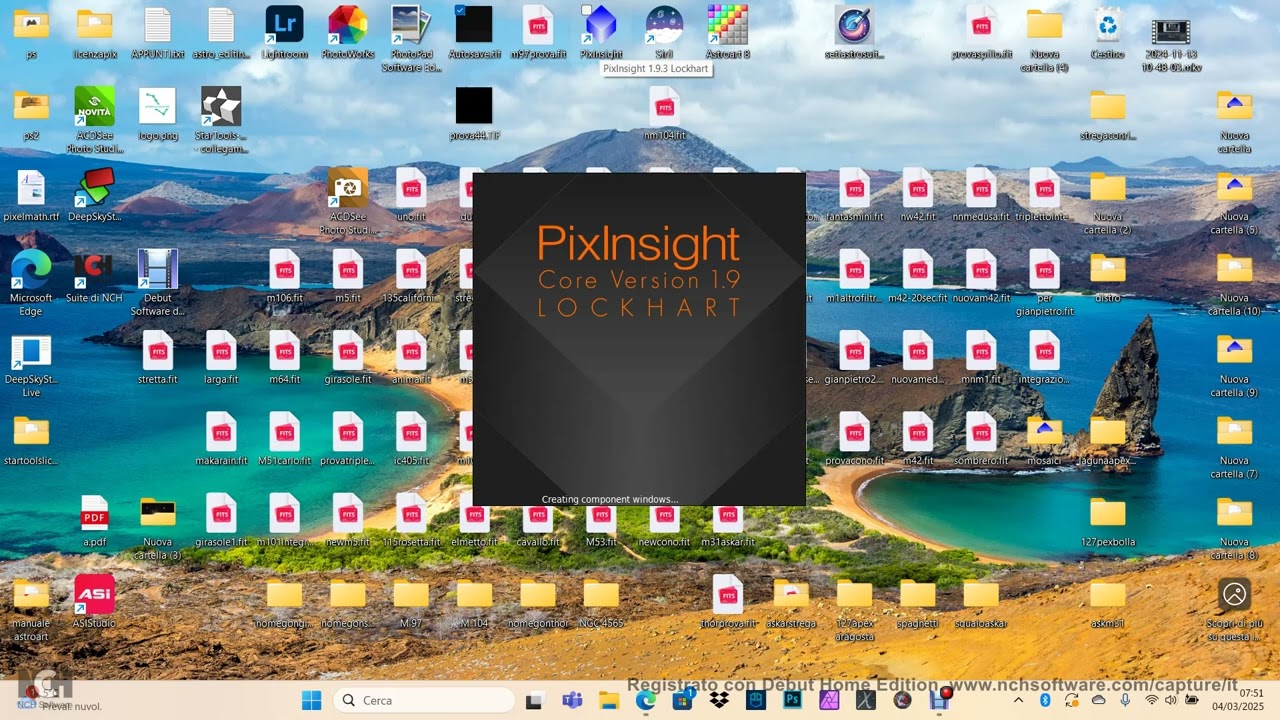Expand the hidden system tray icons chevron

pyautogui.click(x=1018, y=700)
